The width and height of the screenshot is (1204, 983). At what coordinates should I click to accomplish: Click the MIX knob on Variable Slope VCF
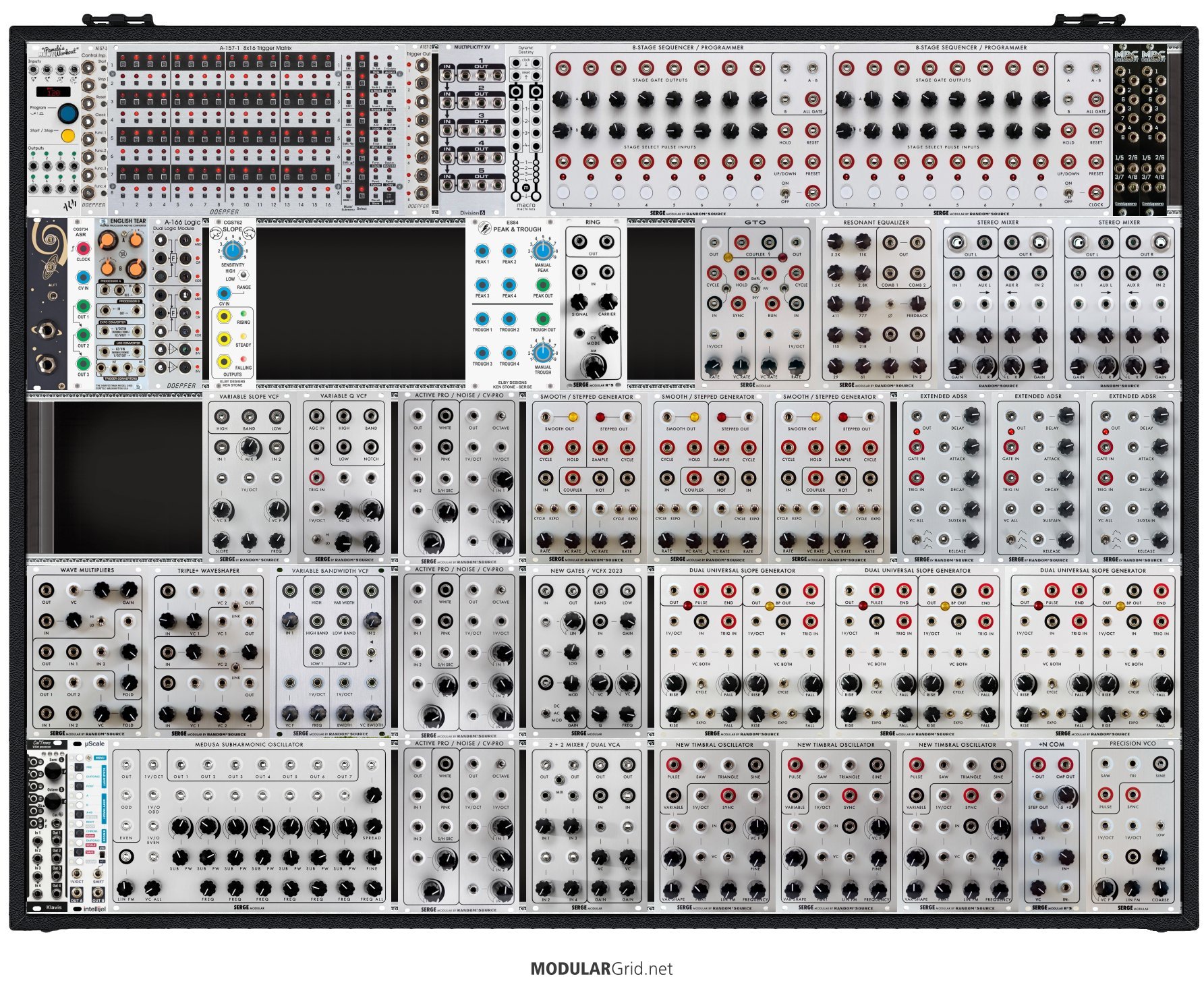[x=249, y=447]
